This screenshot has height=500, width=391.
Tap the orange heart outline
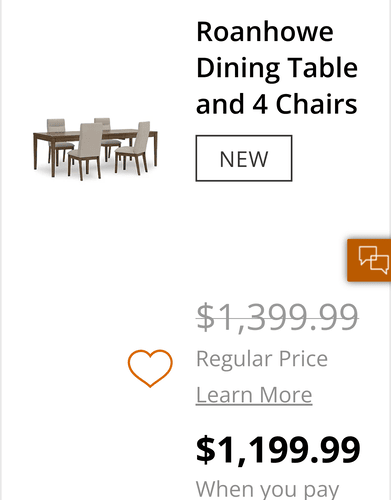click(150, 368)
